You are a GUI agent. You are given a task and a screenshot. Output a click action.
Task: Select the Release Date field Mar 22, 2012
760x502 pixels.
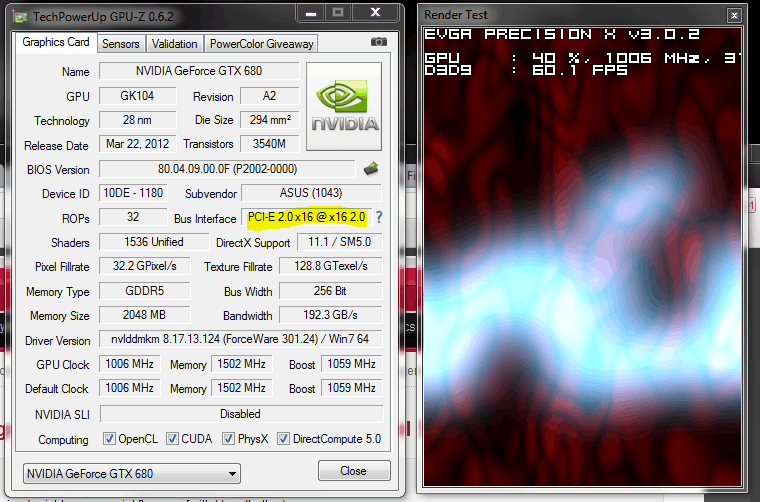click(137, 144)
